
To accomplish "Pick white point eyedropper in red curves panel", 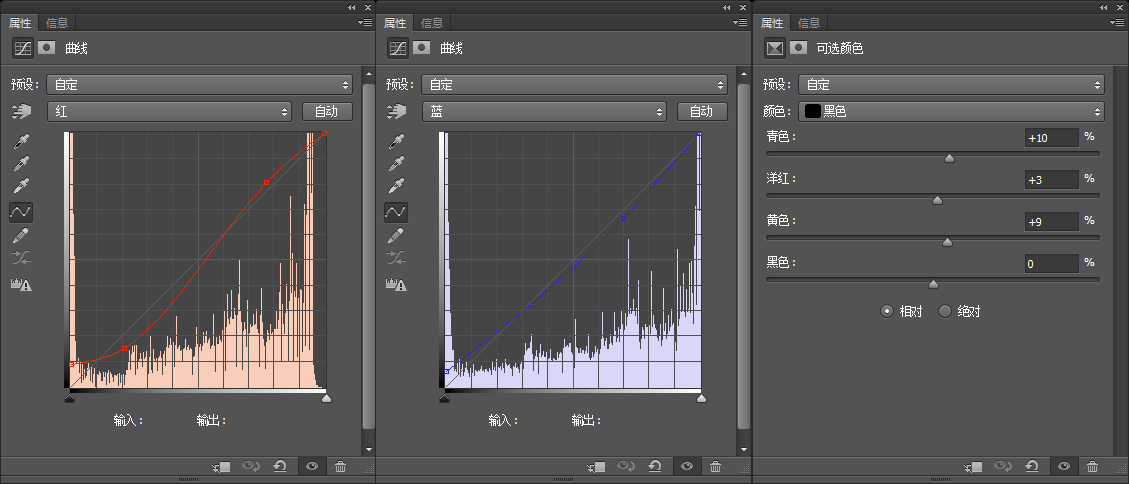I will (21, 186).
